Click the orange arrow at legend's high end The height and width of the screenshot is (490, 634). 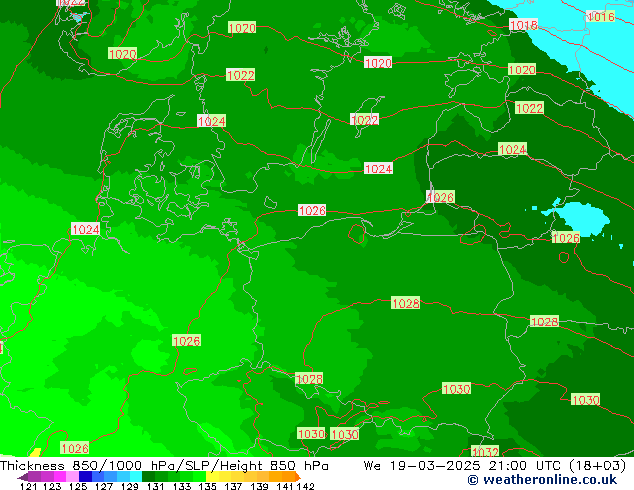click(x=298, y=477)
